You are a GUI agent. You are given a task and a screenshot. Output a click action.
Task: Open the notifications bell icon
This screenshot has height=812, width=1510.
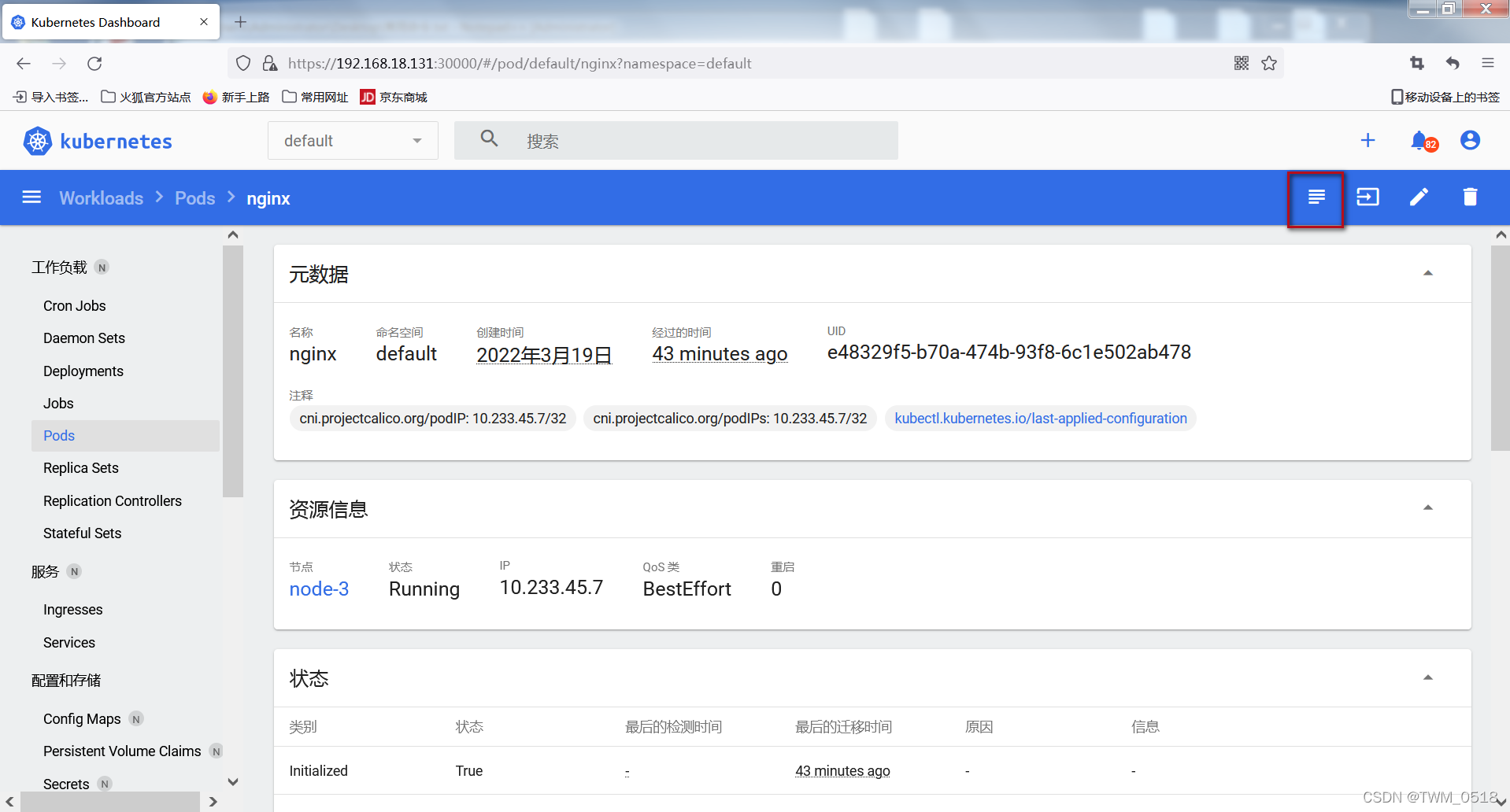[x=1419, y=141]
